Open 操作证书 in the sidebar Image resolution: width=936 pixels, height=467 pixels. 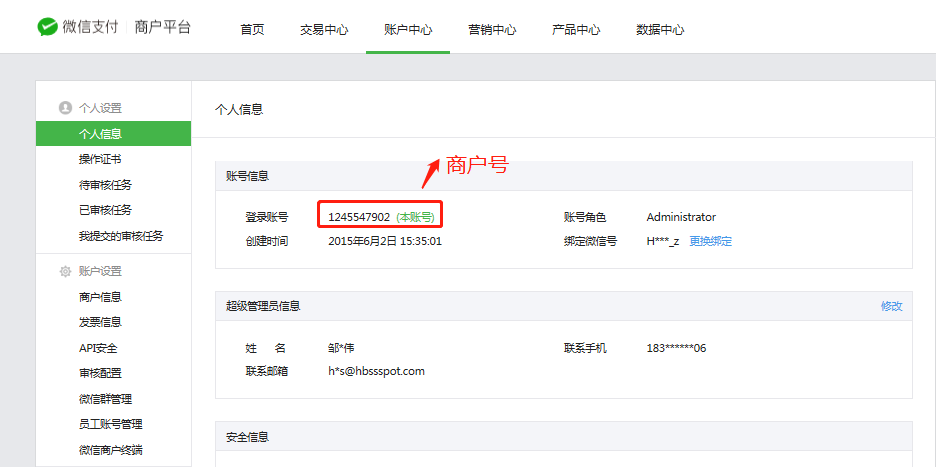pos(100,159)
